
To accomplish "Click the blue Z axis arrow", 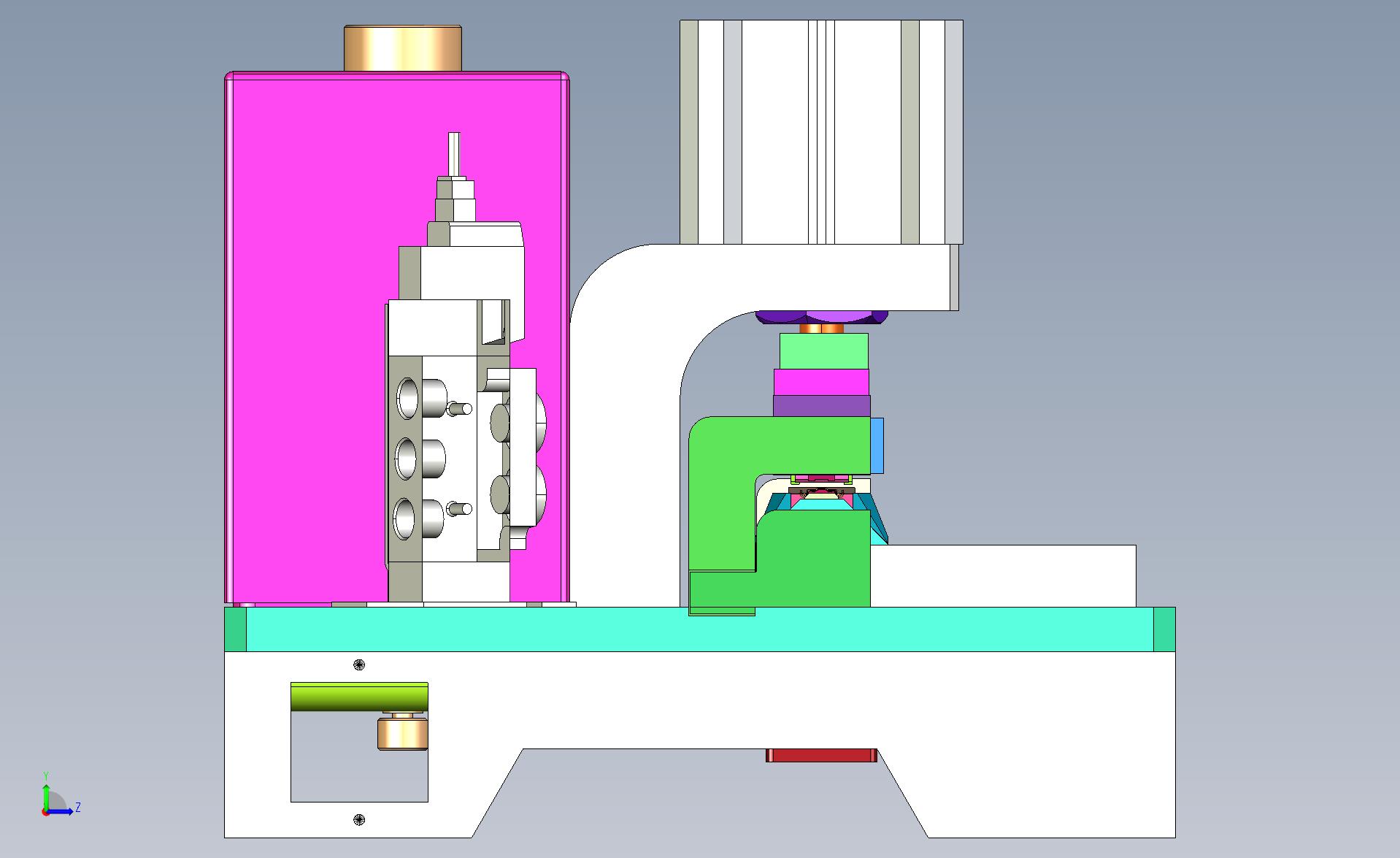I will [66, 811].
